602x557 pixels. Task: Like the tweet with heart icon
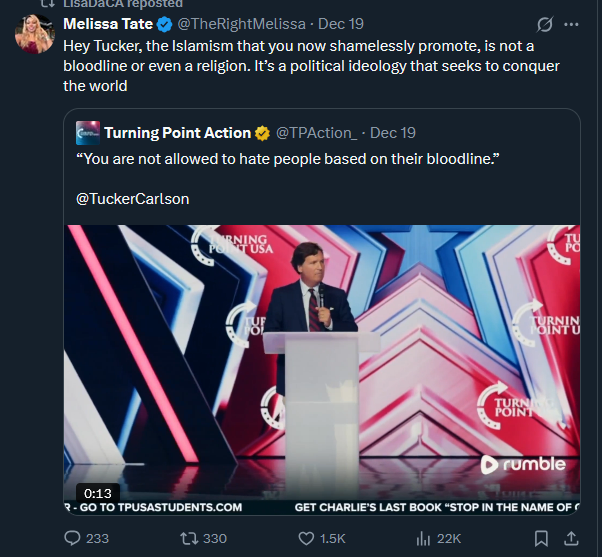(308, 538)
